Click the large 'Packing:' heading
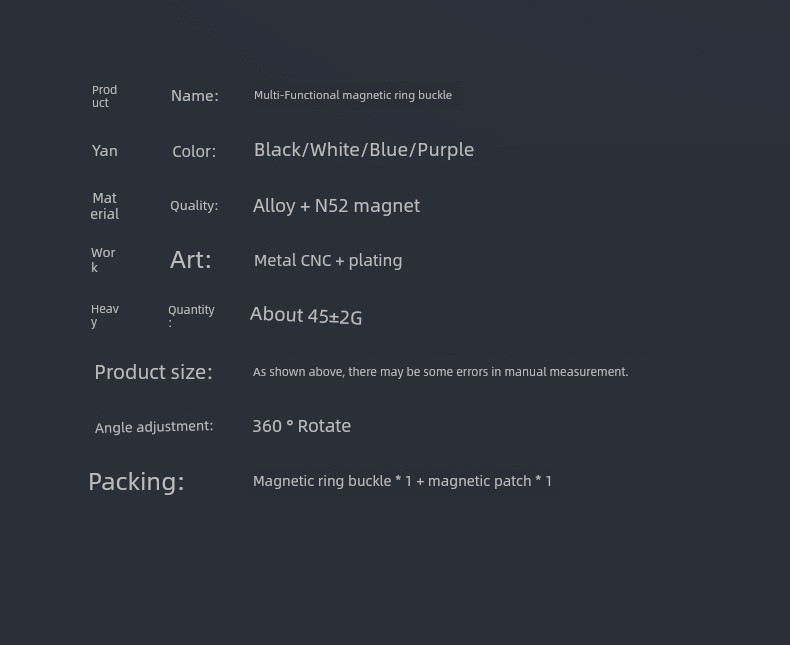The image size is (790, 645). pyautogui.click(x=136, y=482)
